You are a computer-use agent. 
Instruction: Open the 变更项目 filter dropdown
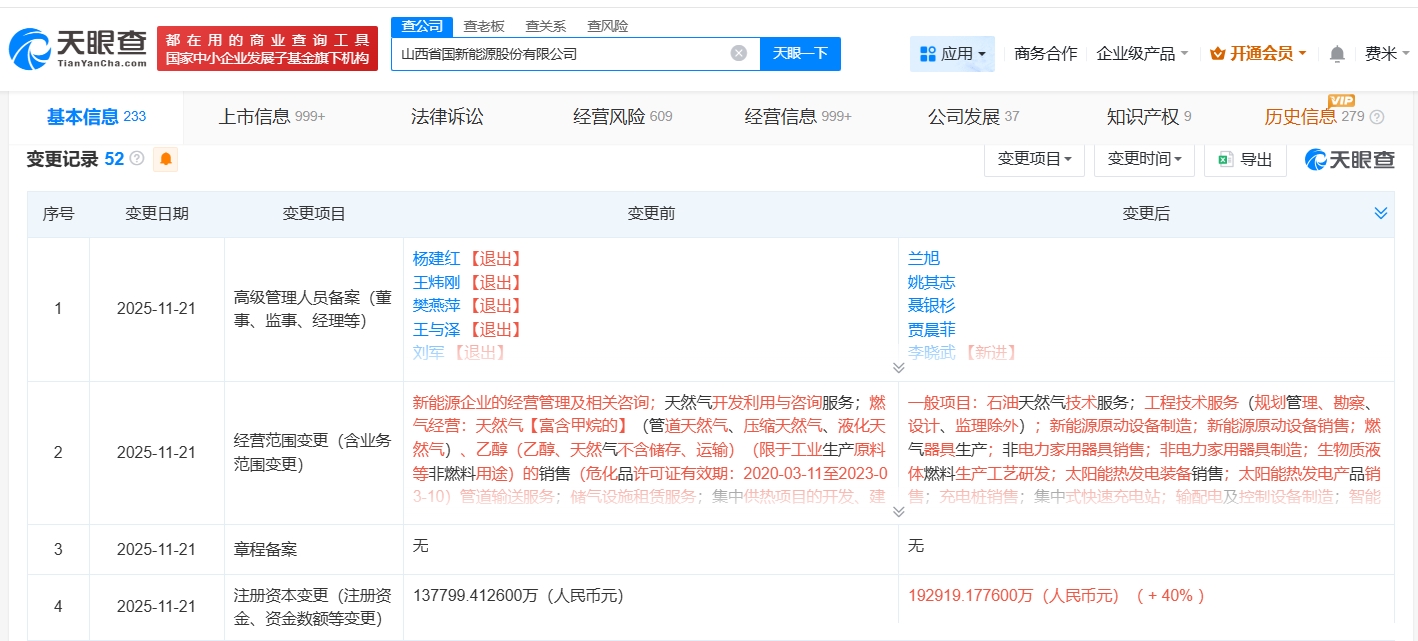[x=1034, y=159]
